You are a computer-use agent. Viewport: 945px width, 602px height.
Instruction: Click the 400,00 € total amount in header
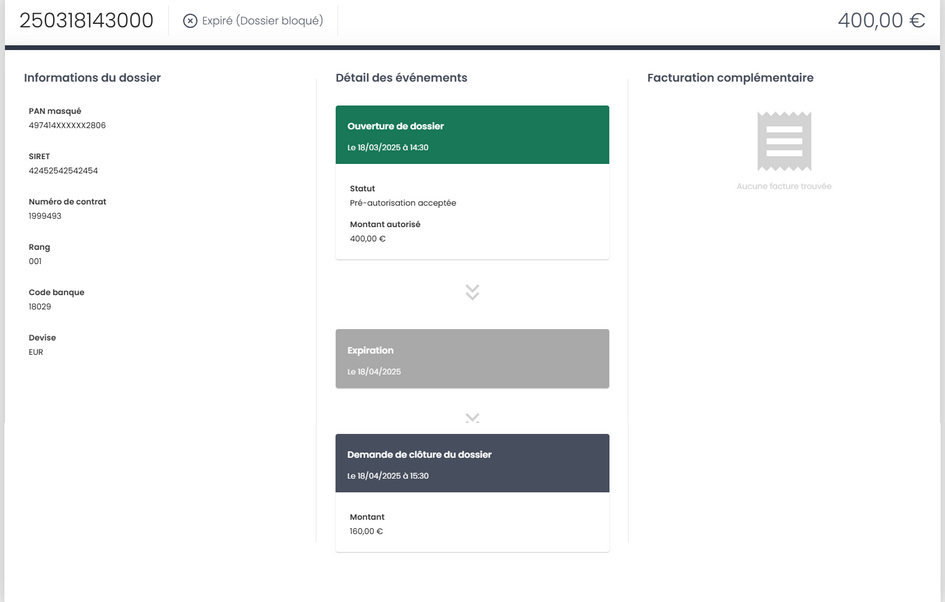(x=881, y=20)
